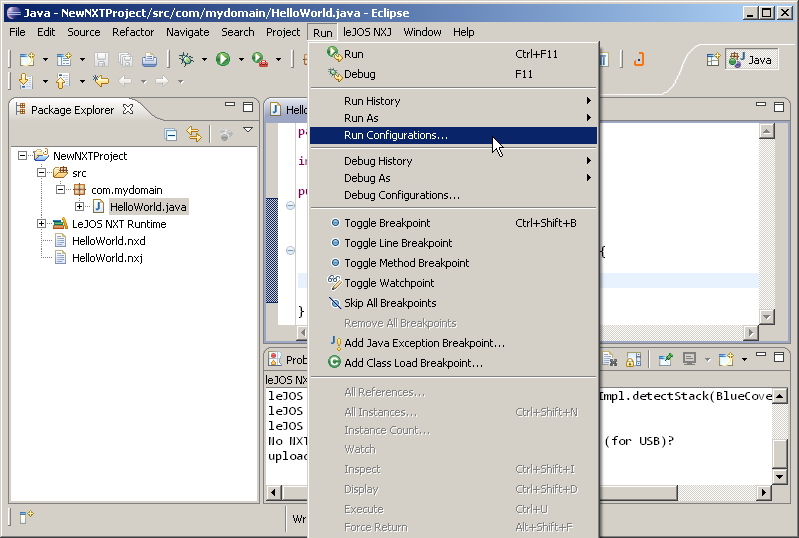
Task: Click the Save All toolbar icon
Action: [125, 60]
